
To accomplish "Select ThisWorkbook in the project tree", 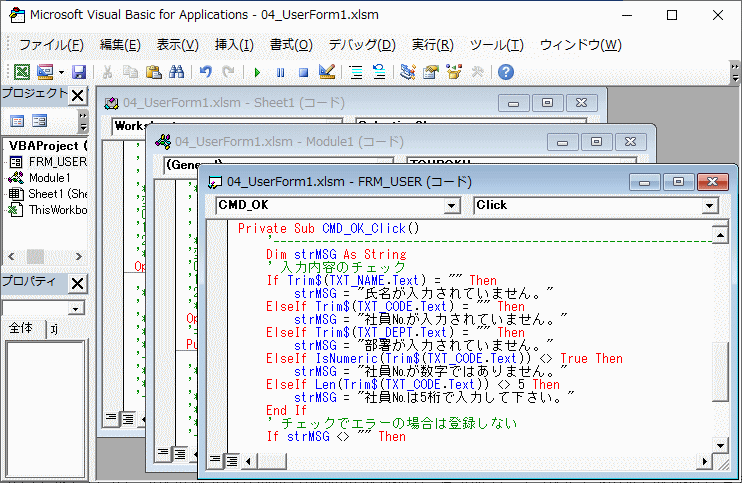I will (x=48, y=210).
